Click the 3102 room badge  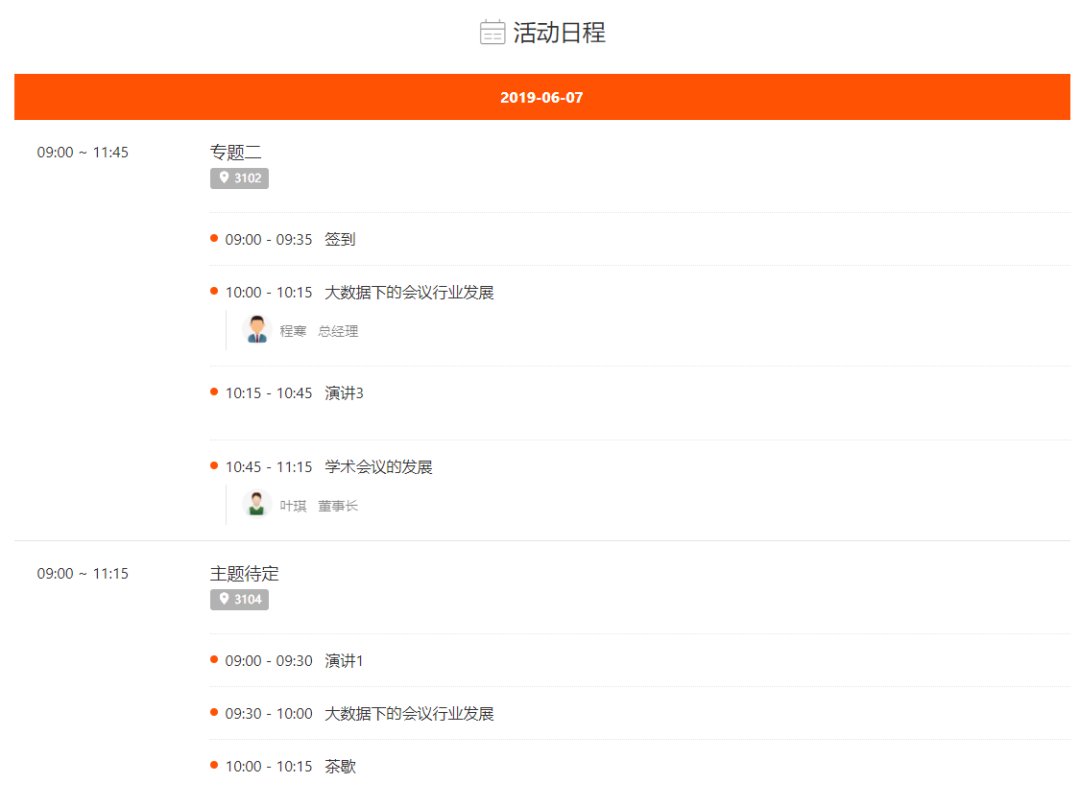[x=239, y=179]
